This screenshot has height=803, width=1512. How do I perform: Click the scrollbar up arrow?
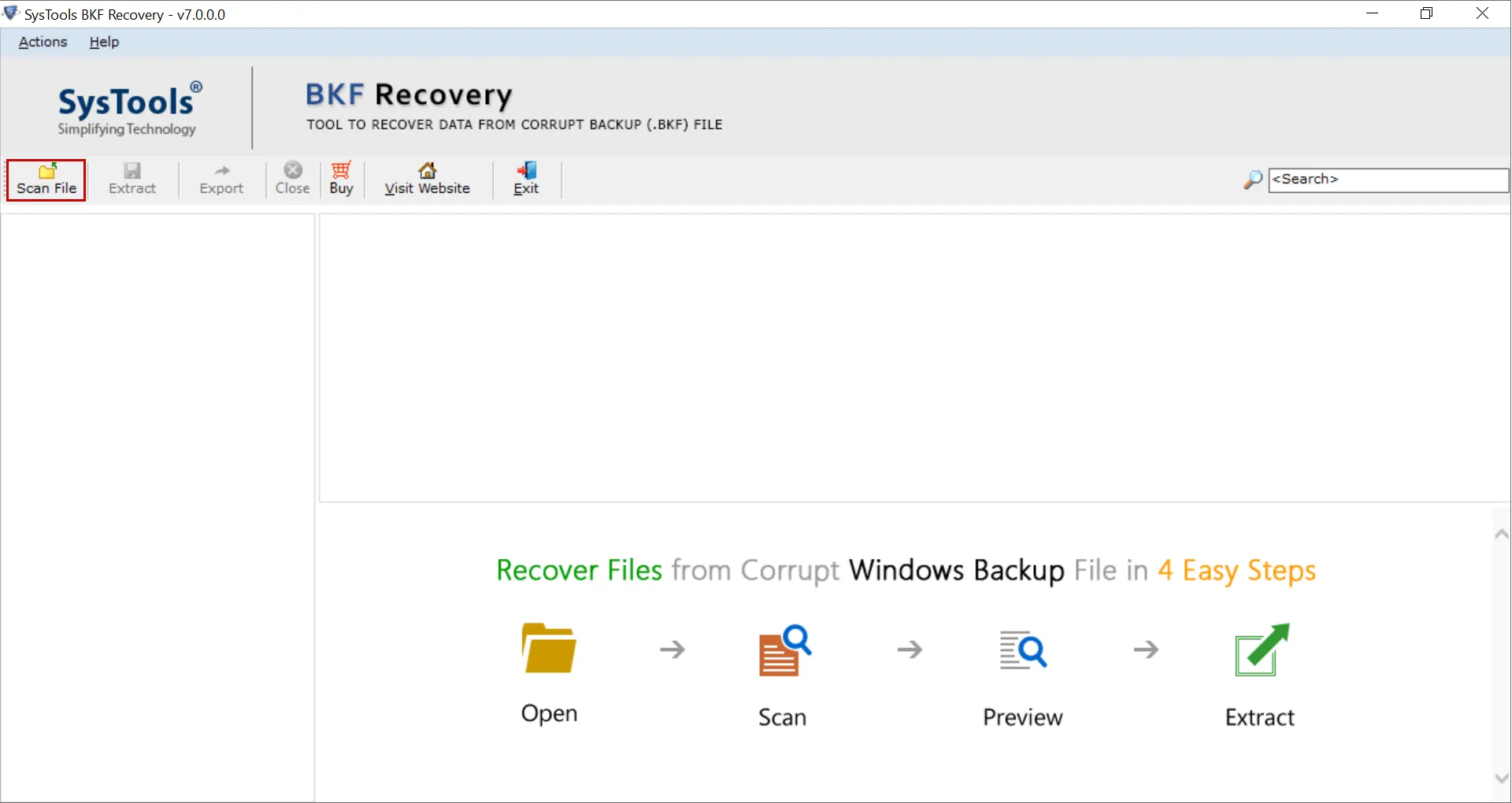pyautogui.click(x=1501, y=534)
